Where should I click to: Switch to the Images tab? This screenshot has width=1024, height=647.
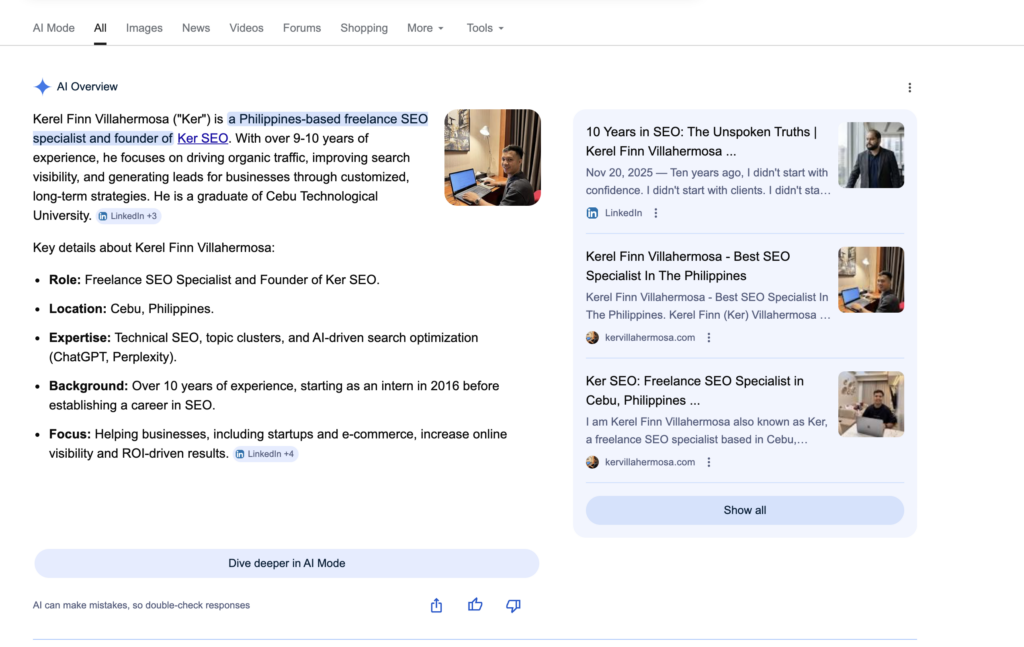144,28
